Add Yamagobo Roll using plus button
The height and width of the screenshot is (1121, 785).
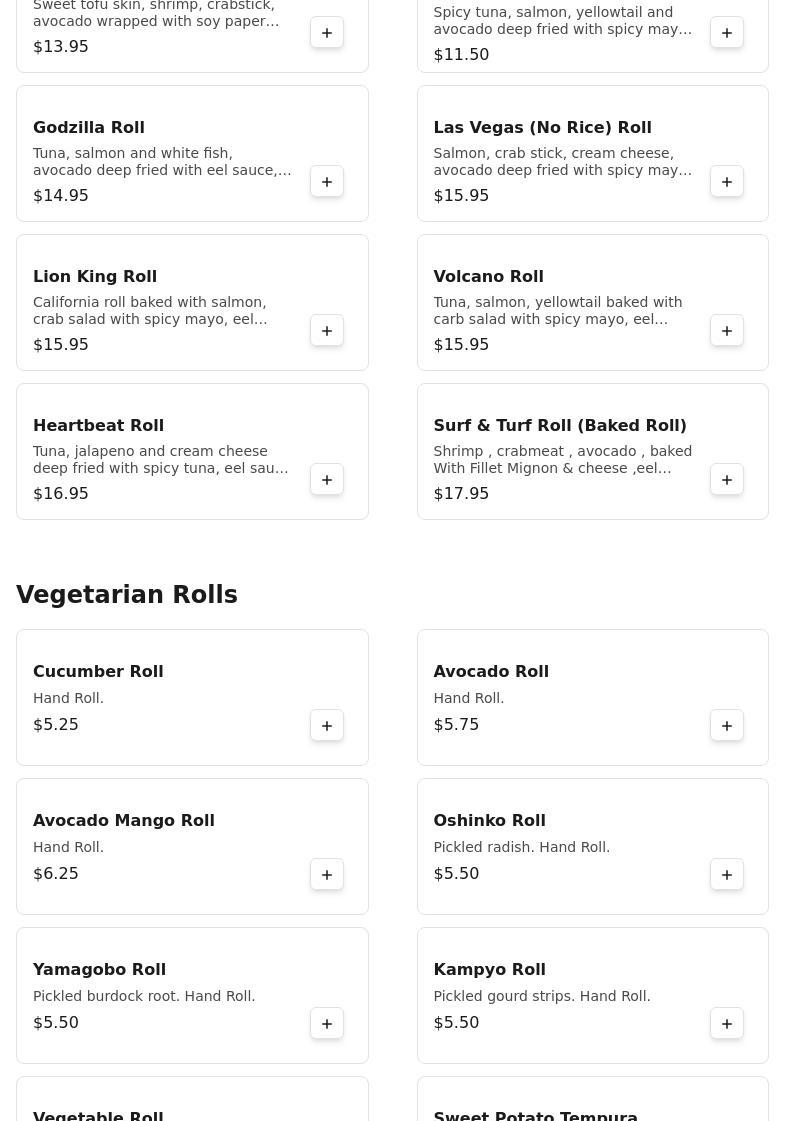[x=327, y=1024]
